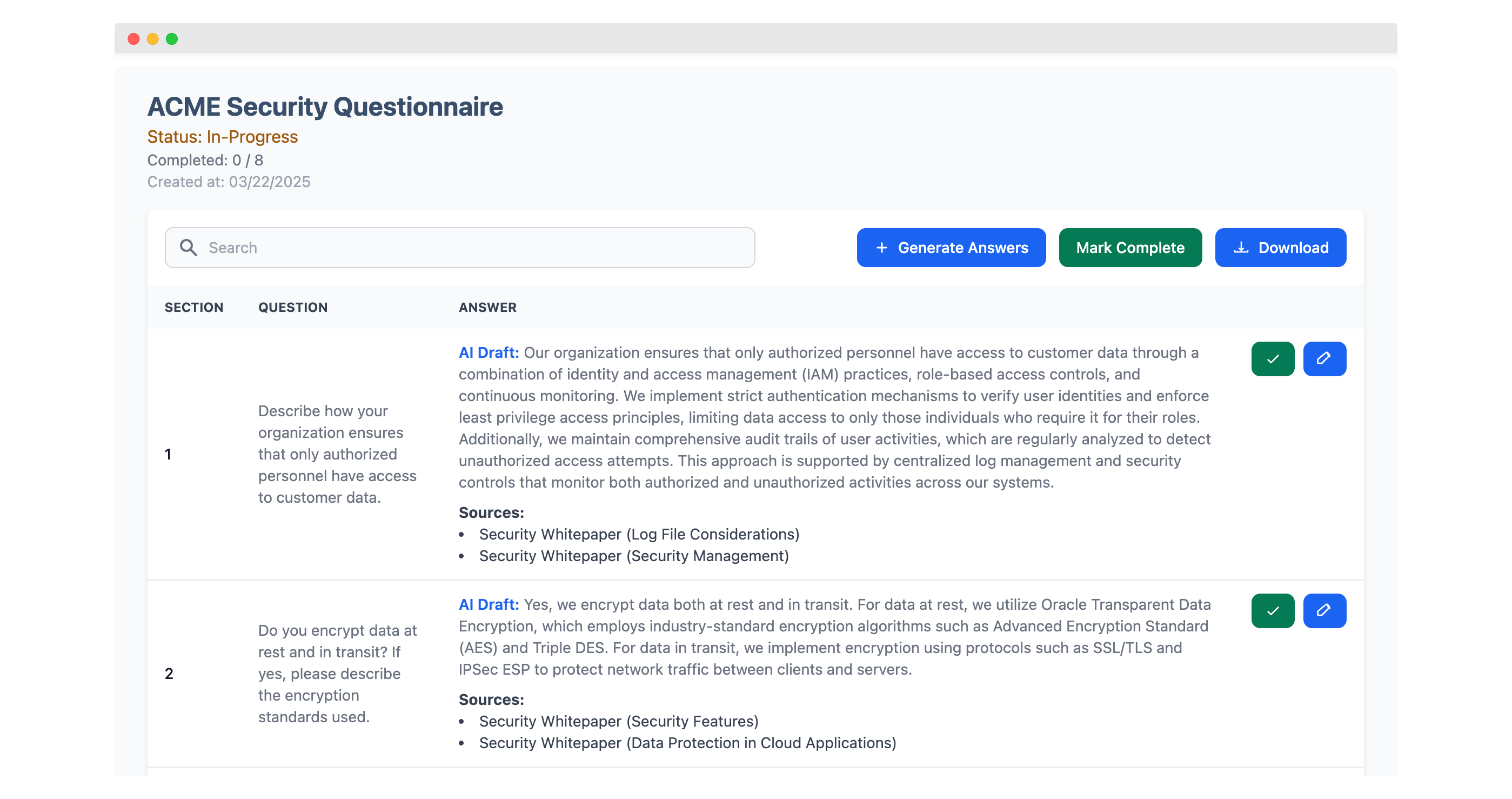This screenshot has width=1512, height=799.
Task: Click the magnifying glass search icon
Action: pyautogui.click(x=188, y=247)
